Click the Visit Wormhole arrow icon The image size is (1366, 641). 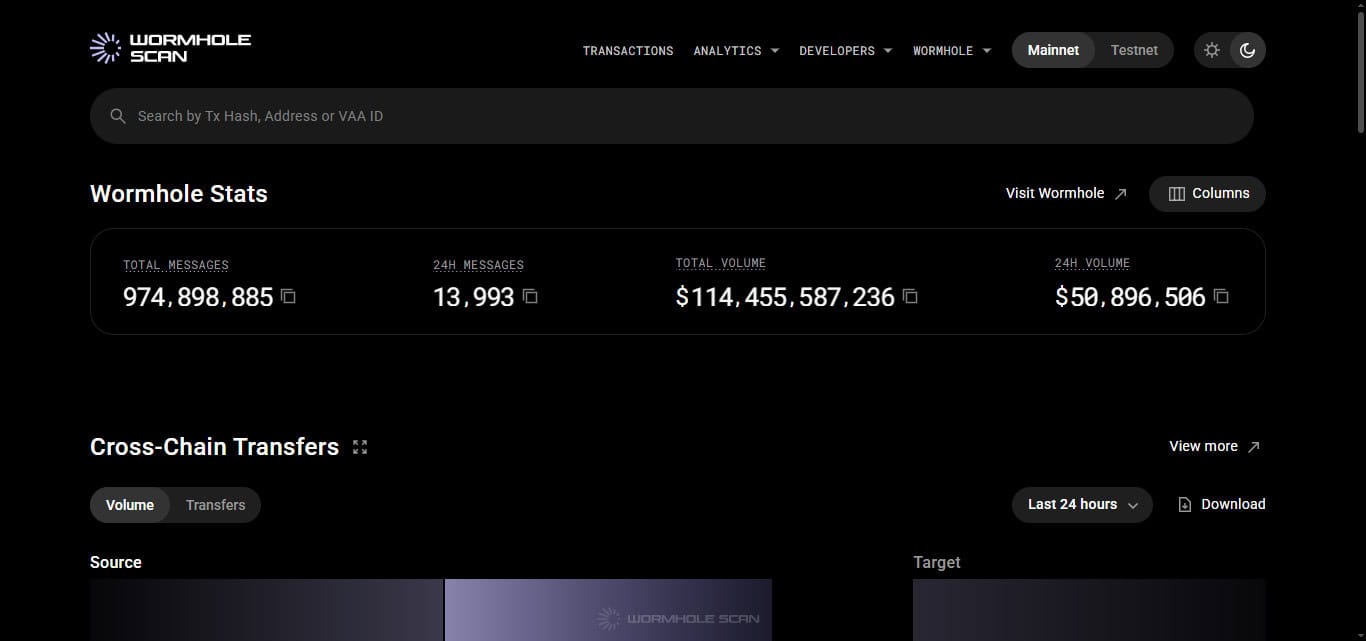1120,194
